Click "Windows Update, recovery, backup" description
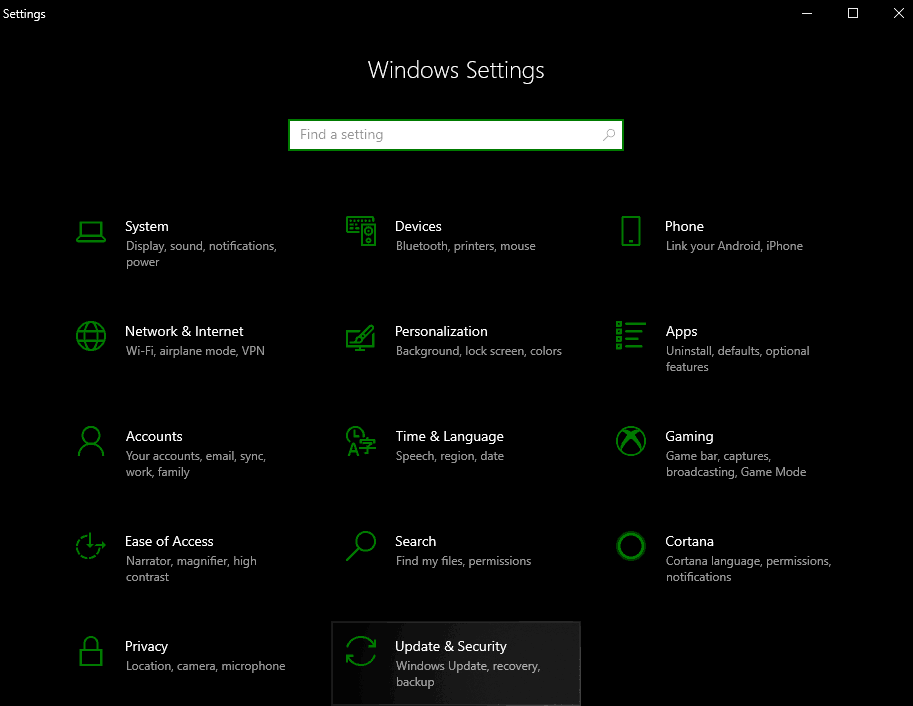913x706 pixels. (468, 673)
